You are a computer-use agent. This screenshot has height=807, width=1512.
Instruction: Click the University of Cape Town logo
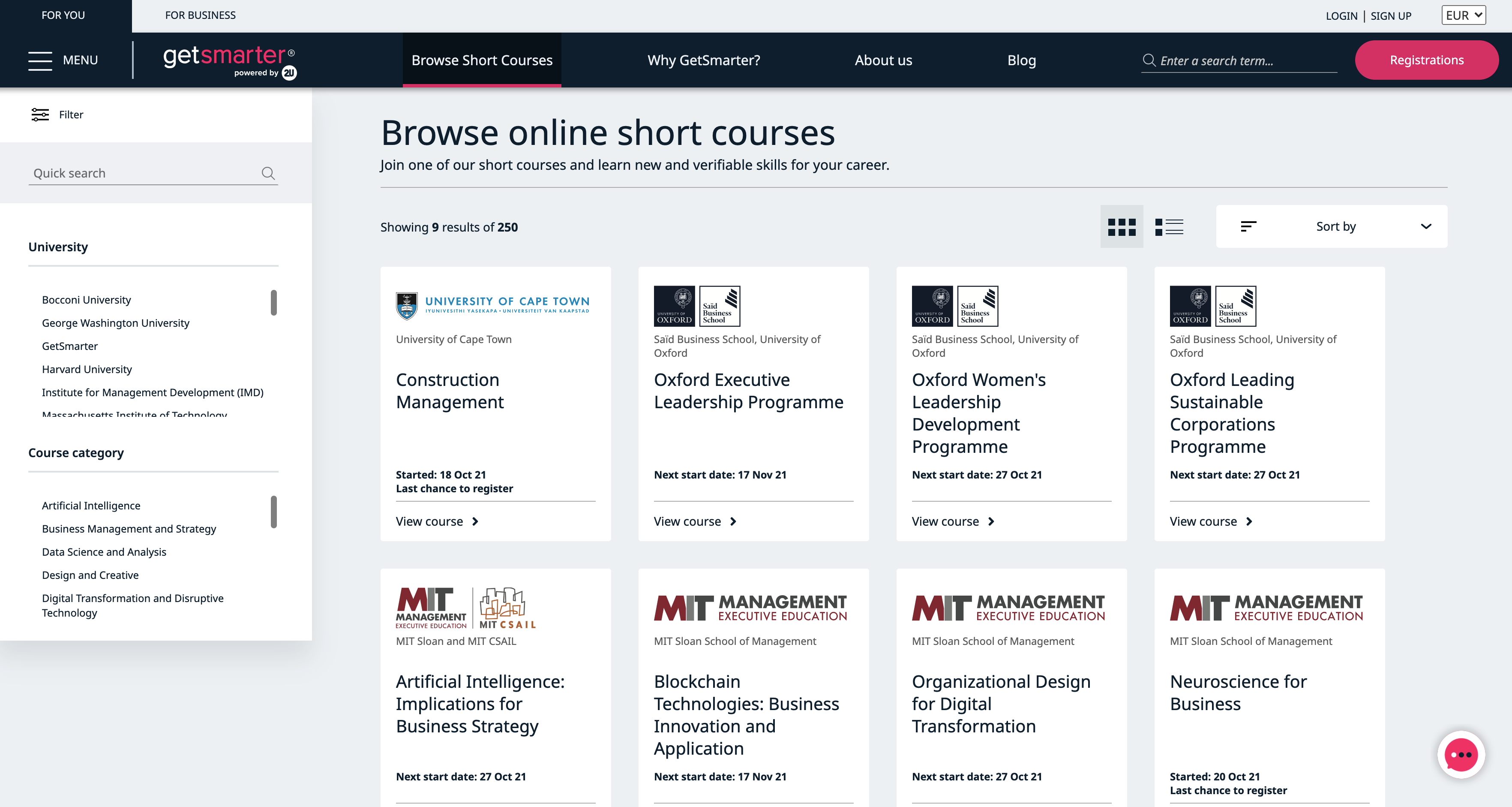(492, 306)
